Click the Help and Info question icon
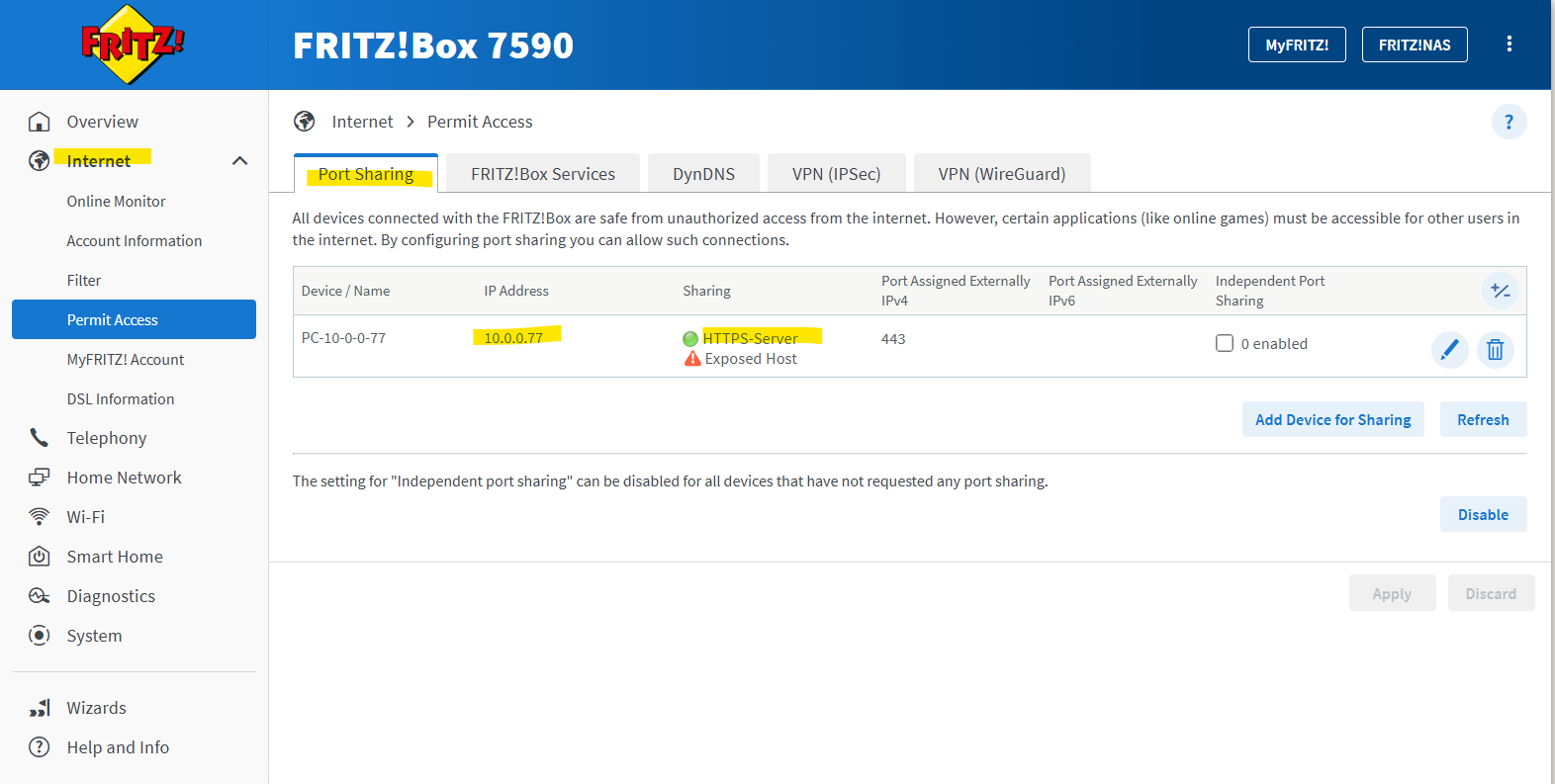Viewport: 1555px width, 784px height. 40,747
